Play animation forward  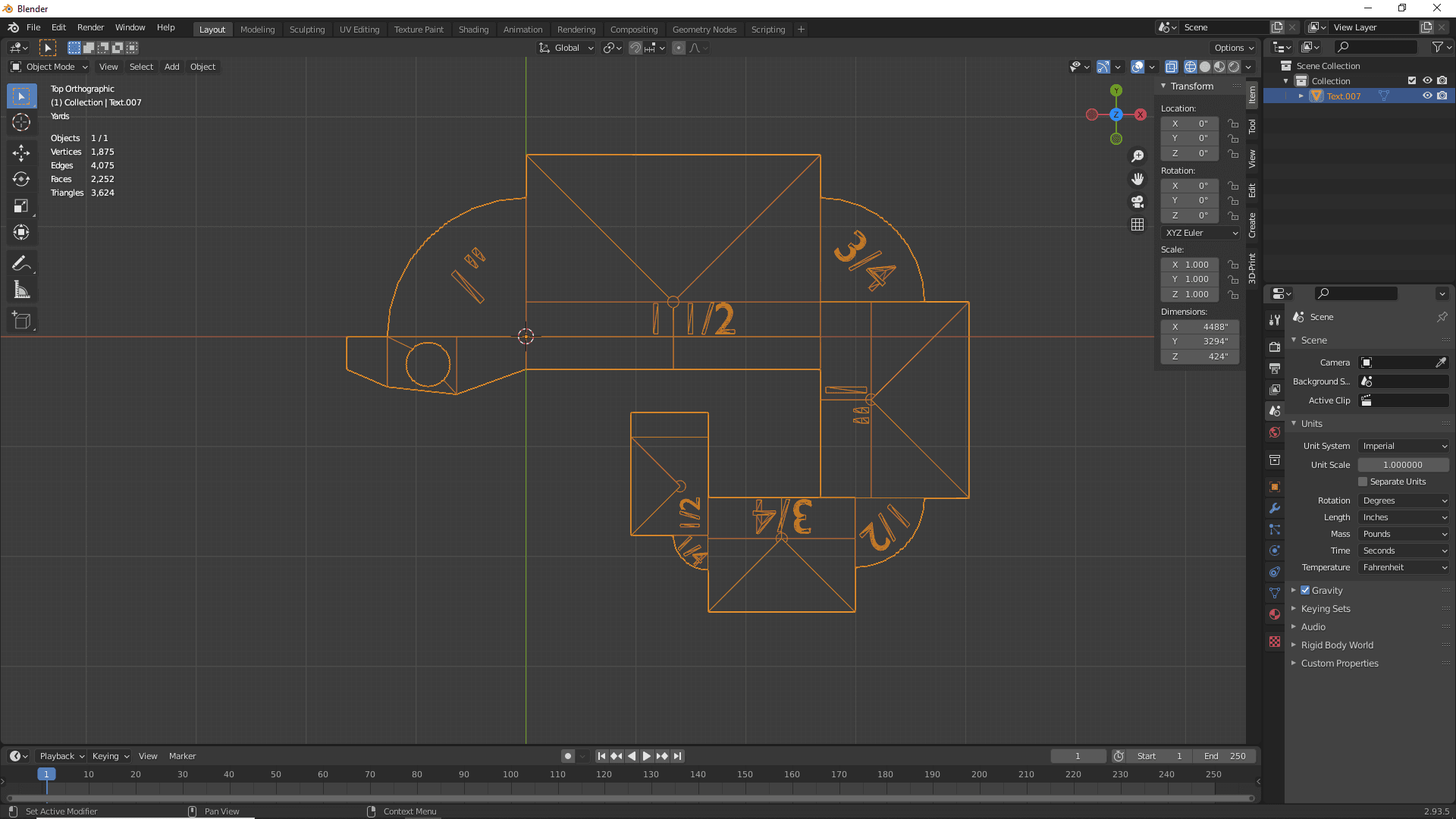point(647,756)
